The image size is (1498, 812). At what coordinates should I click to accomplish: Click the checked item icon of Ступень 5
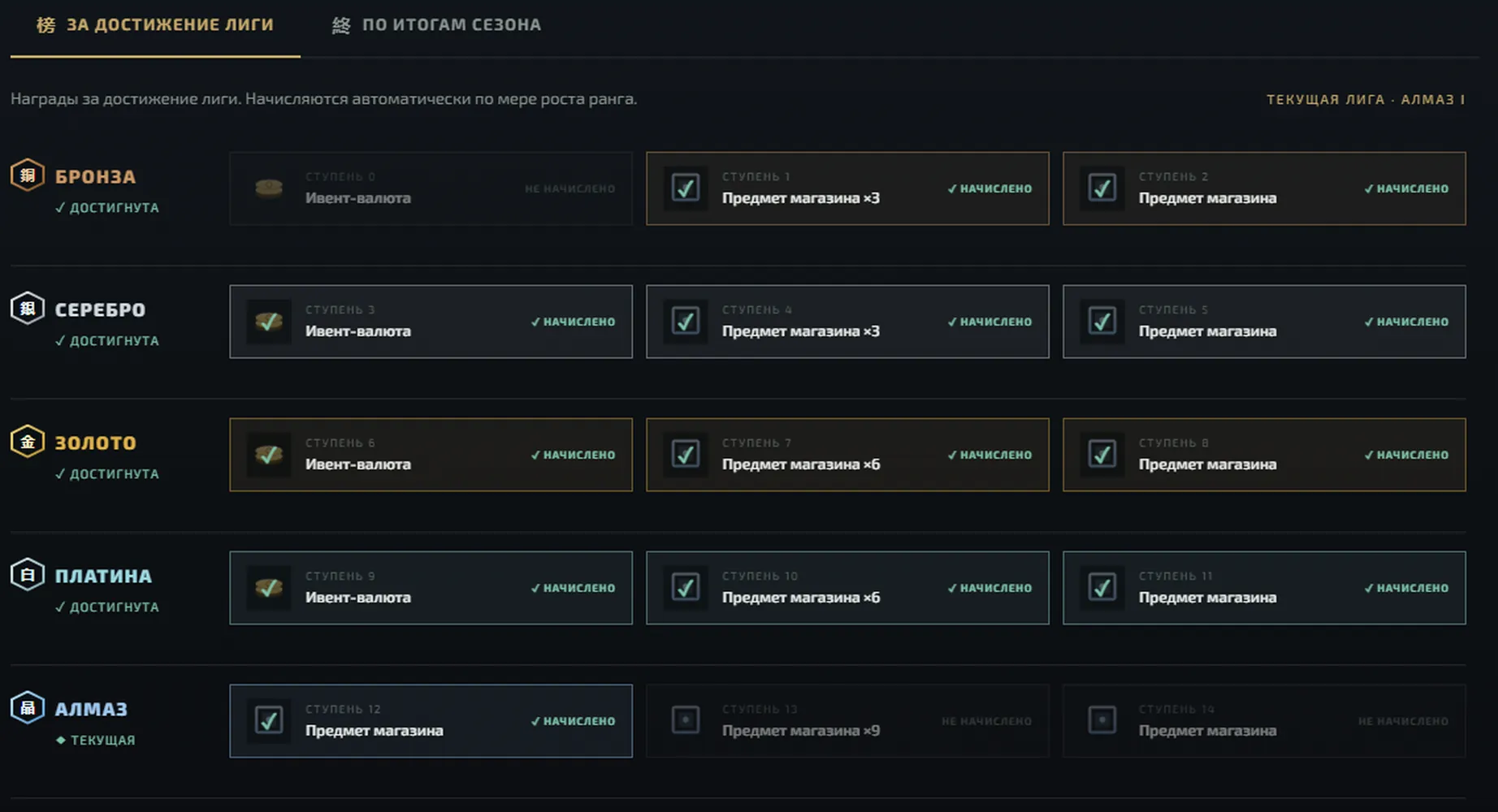pos(1102,322)
